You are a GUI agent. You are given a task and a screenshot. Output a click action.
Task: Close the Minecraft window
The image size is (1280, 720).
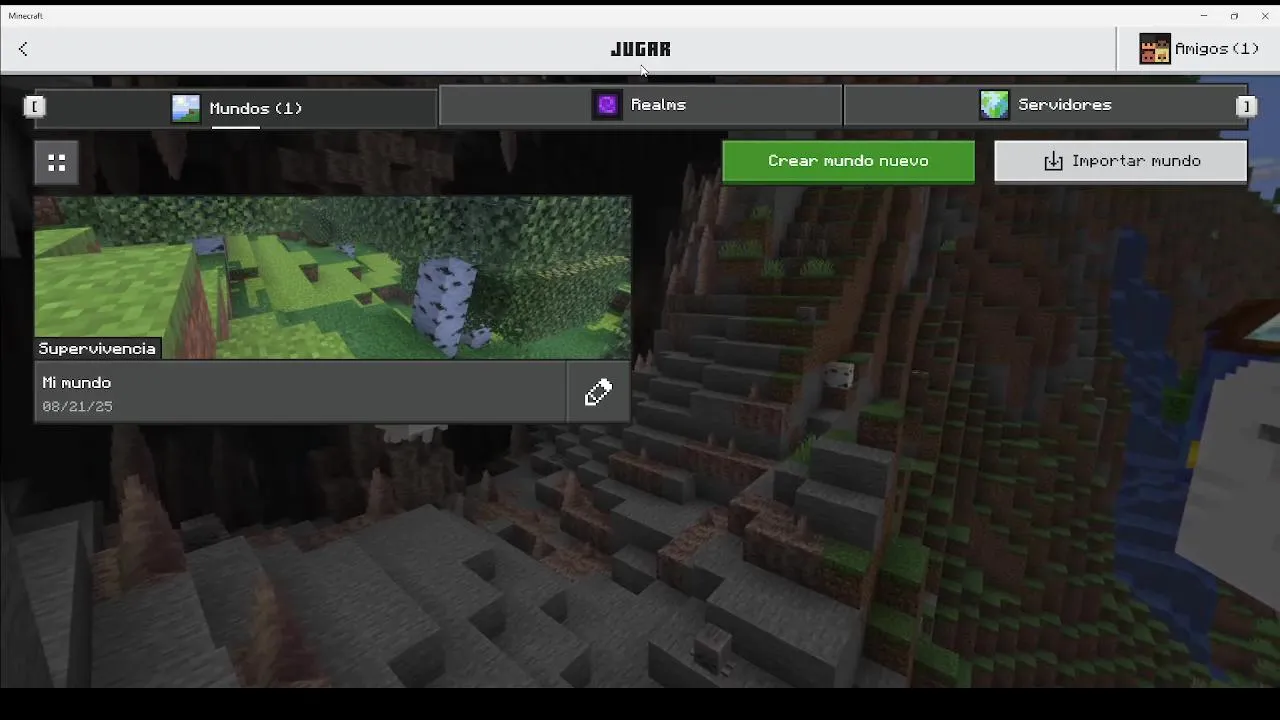1265,16
